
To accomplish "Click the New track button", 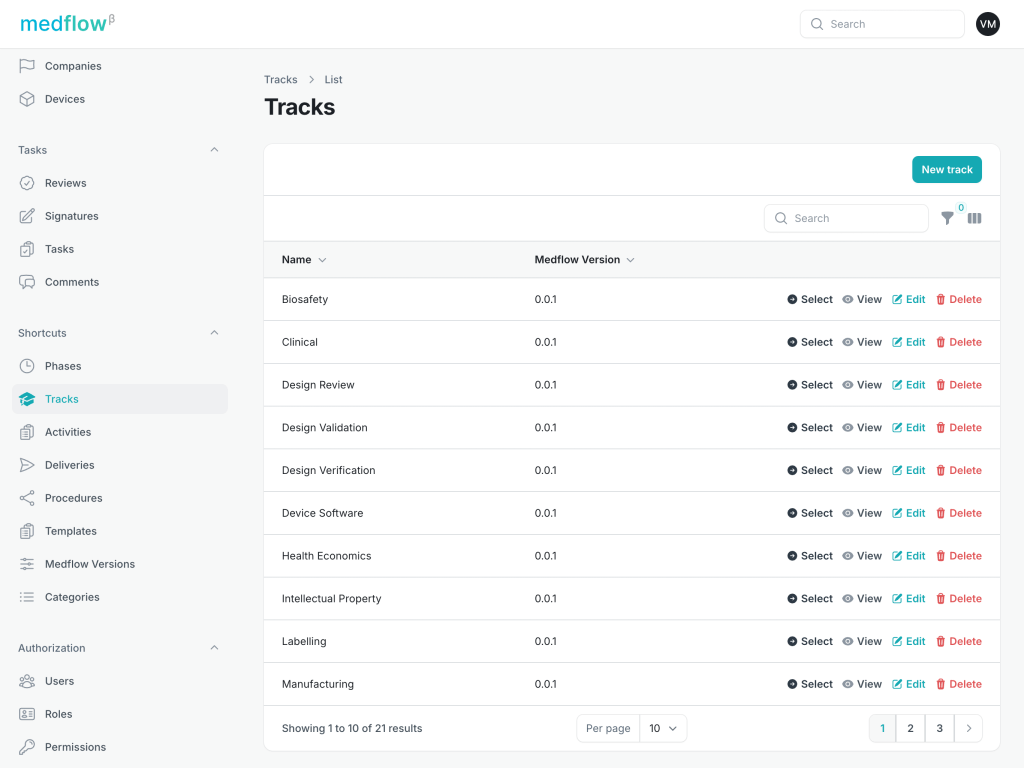I will click(x=946, y=170).
